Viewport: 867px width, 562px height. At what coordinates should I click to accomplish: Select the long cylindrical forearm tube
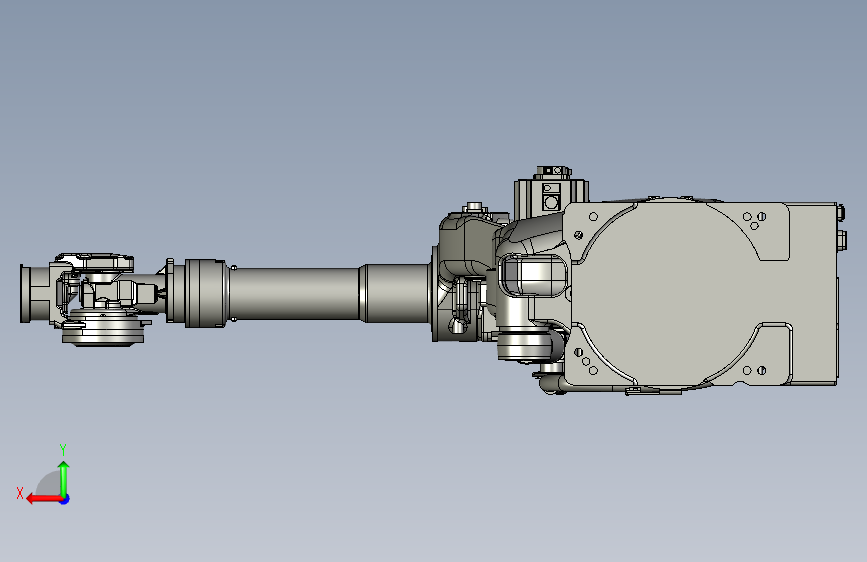(295, 294)
